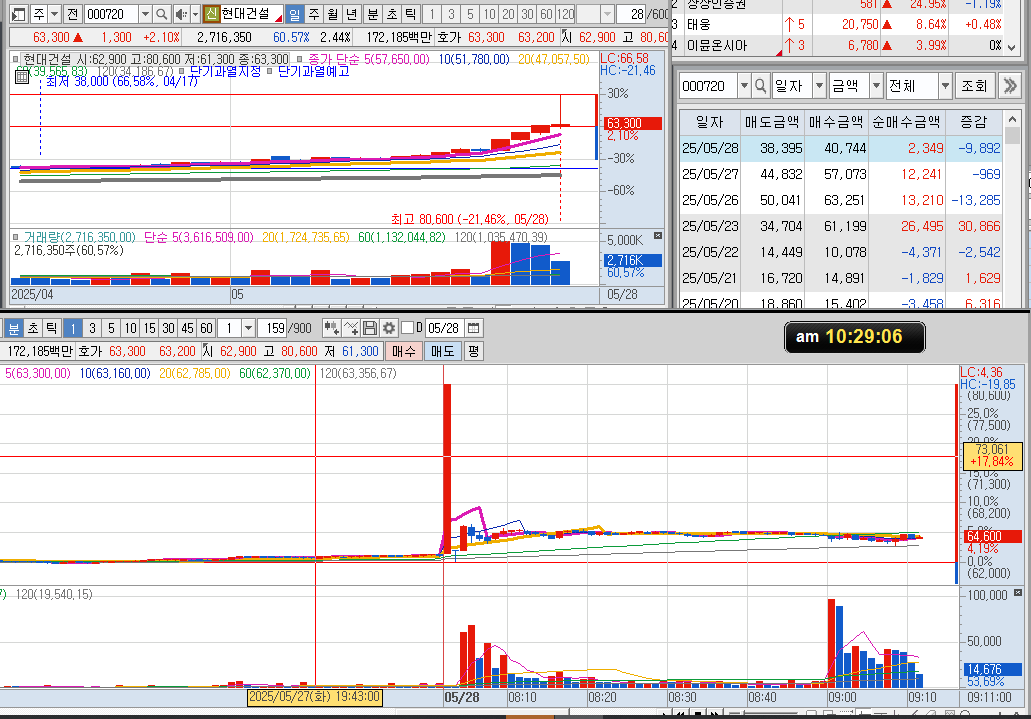1031x719 pixels.
Task: Select 60-minute interval in lower chart
Action: (206, 328)
